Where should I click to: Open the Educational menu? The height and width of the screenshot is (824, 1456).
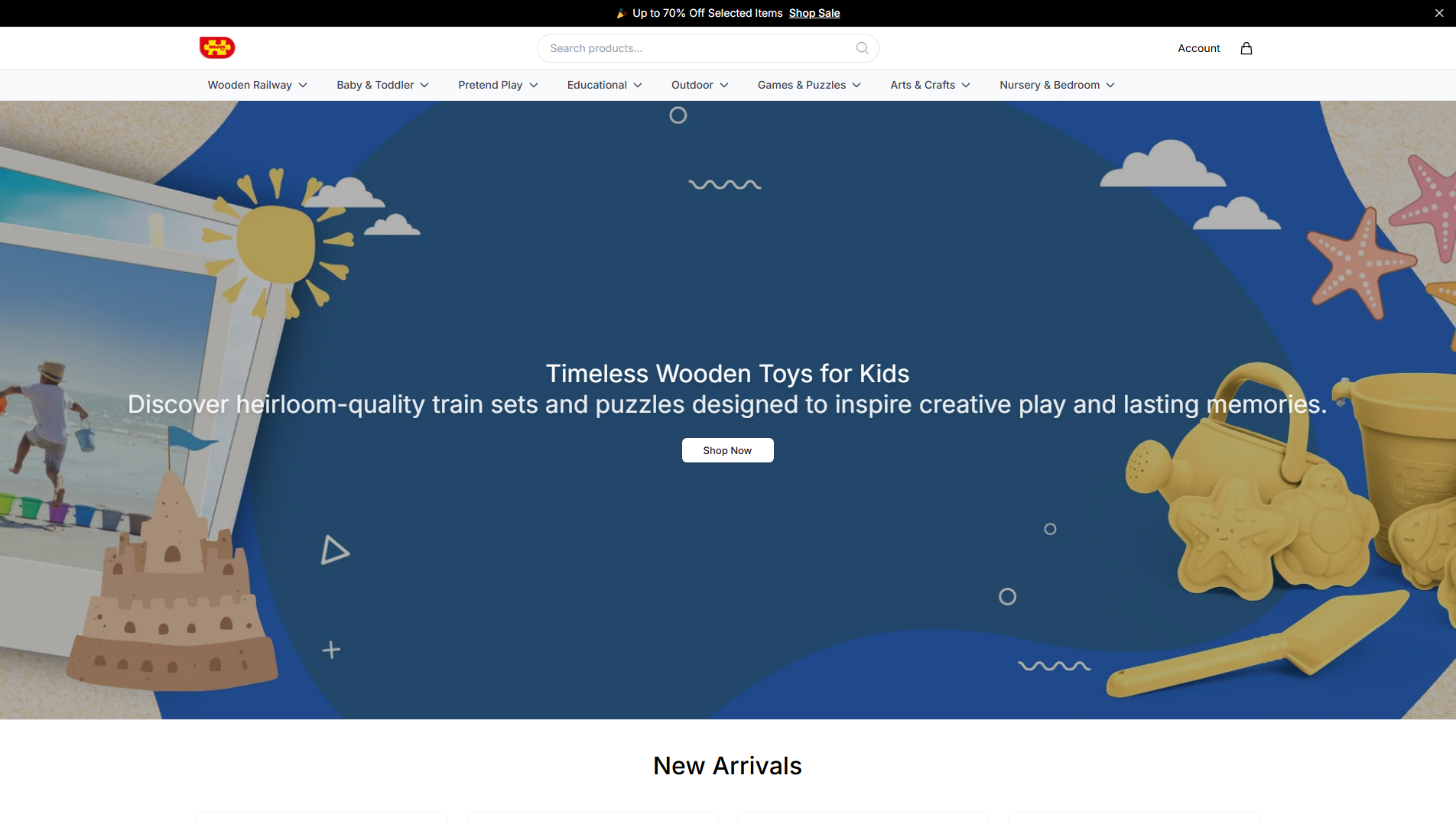[604, 85]
